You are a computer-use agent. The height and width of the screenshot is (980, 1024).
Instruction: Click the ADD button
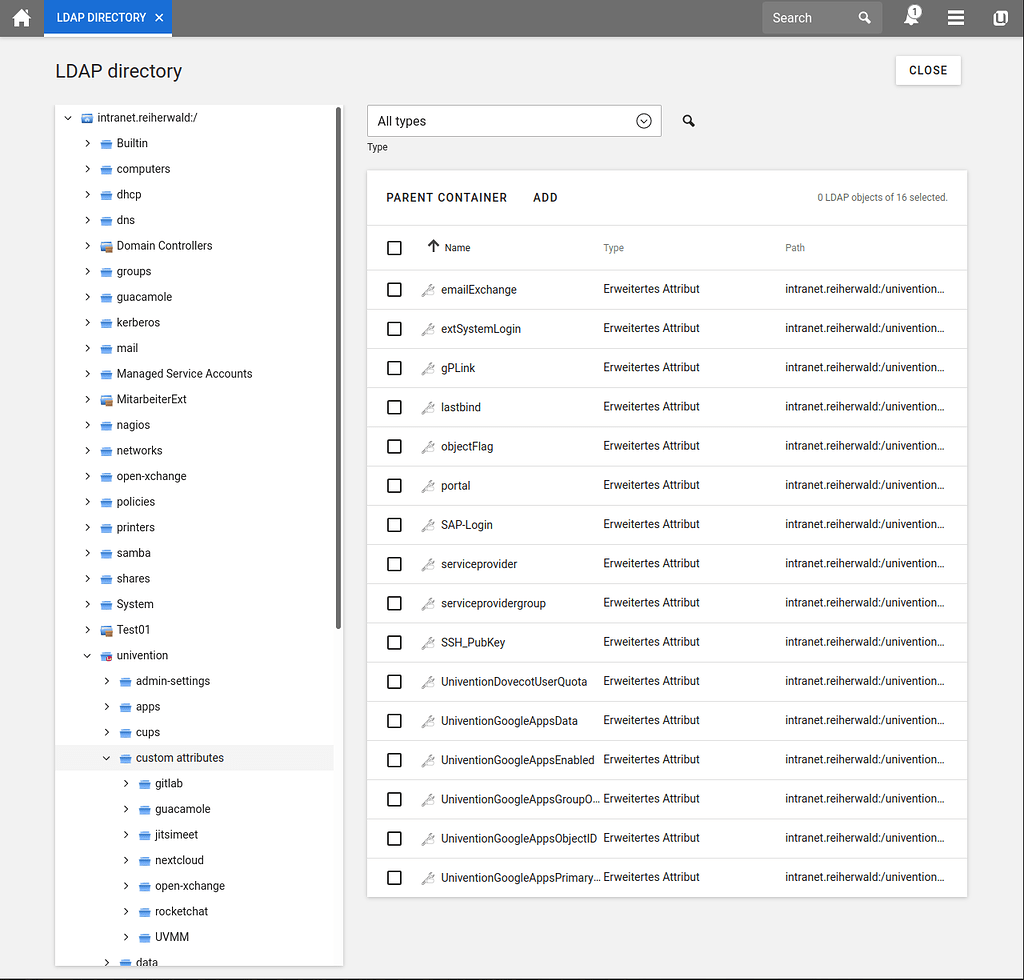pyautogui.click(x=545, y=198)
